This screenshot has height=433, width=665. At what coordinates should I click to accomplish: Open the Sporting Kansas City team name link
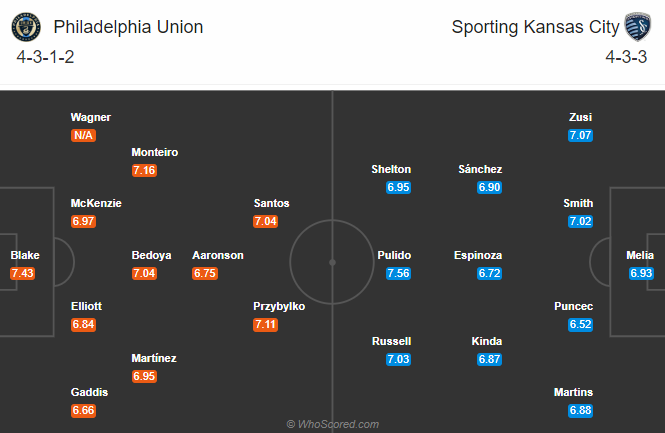[x=535, y=27]
